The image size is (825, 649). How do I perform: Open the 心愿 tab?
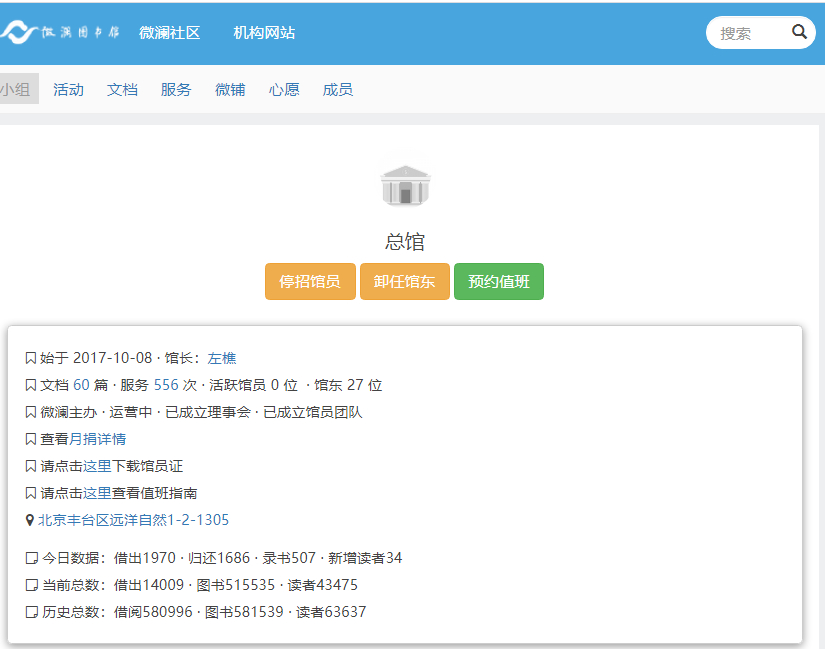click(284, 89)
